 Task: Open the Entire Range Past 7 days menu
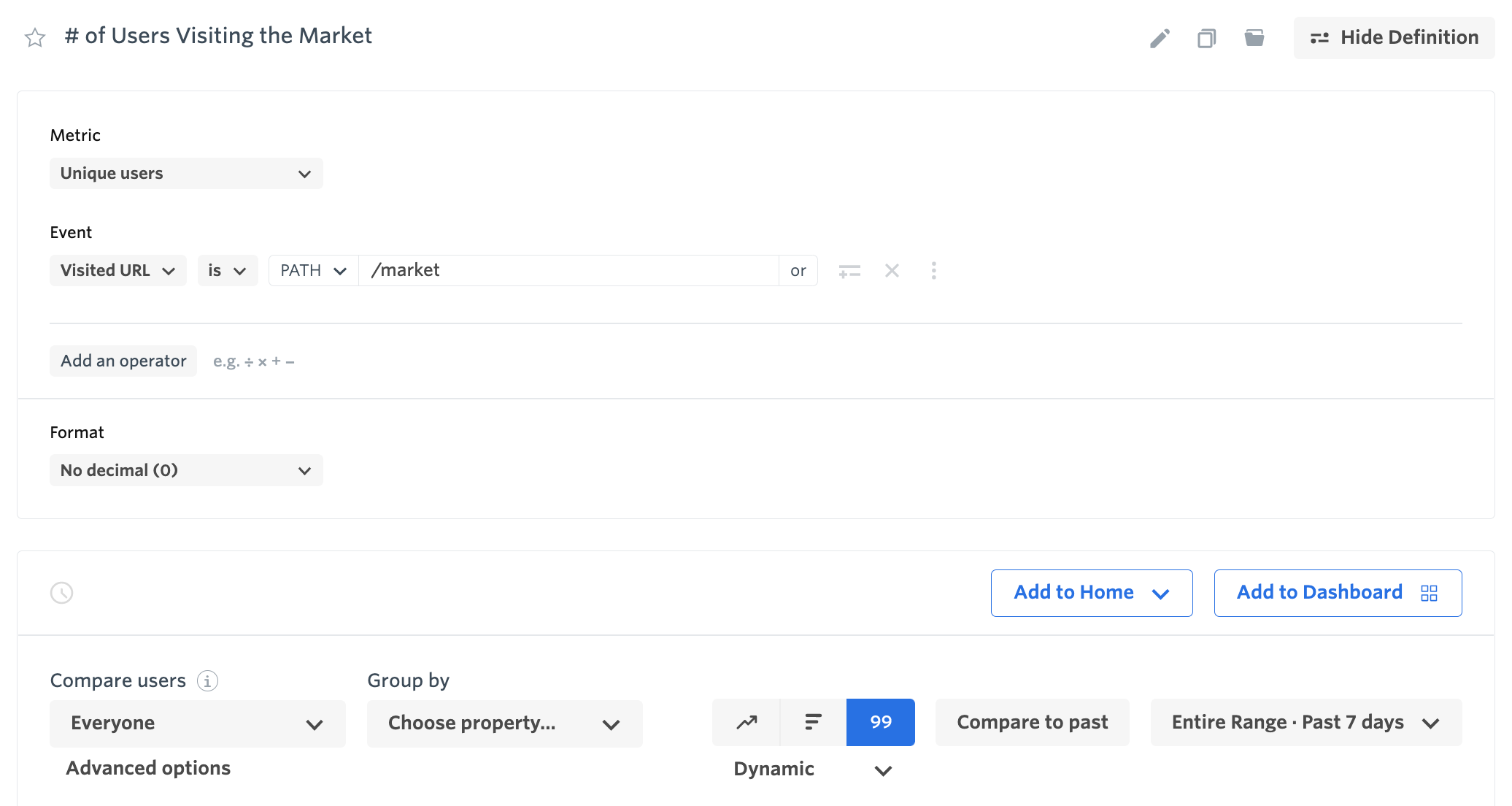click(1305, 723)
